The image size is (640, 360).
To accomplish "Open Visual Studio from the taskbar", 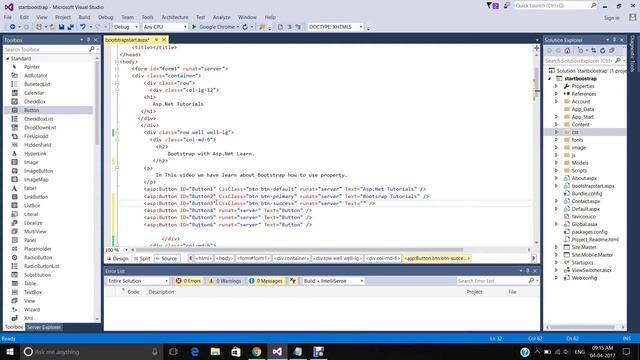I will click(x=277, y=352).
